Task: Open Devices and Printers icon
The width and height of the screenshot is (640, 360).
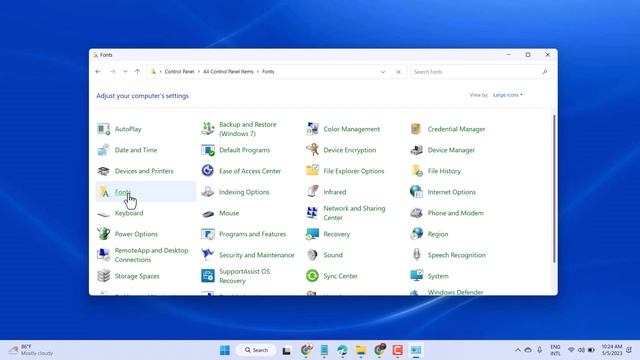Action: pyautogui.click(x=104, y=171)
